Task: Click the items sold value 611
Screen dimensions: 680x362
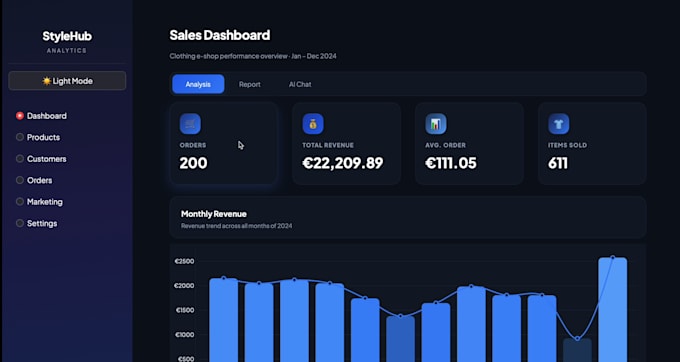Action: pos(558,163)
